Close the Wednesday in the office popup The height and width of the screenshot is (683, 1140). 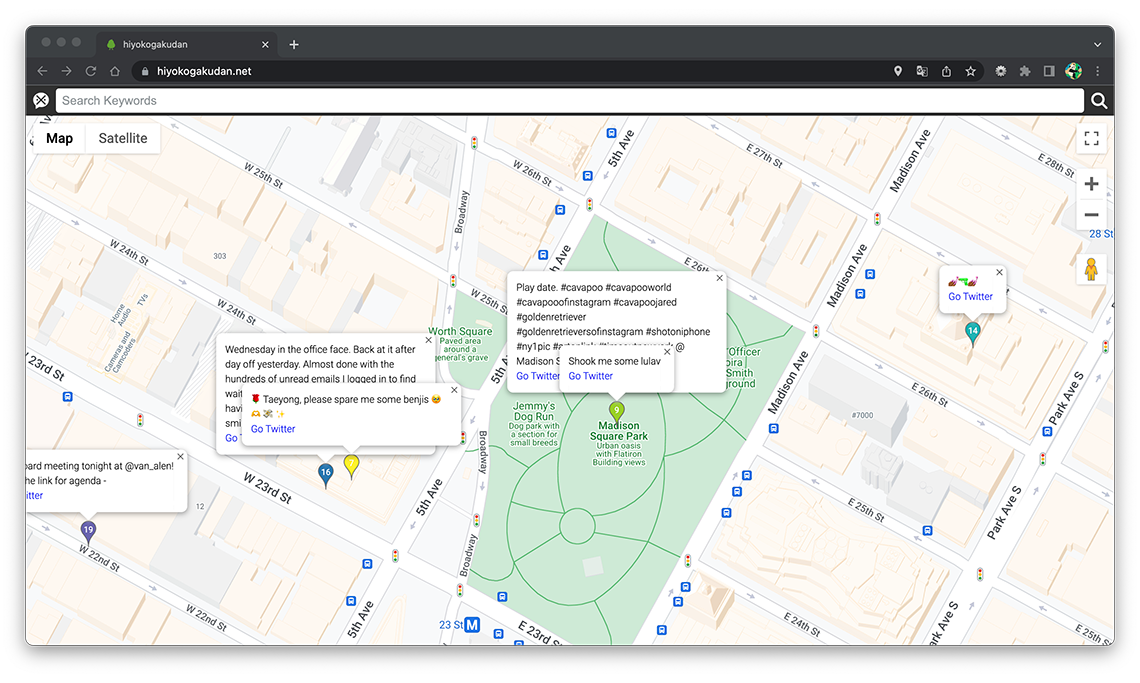429,340
